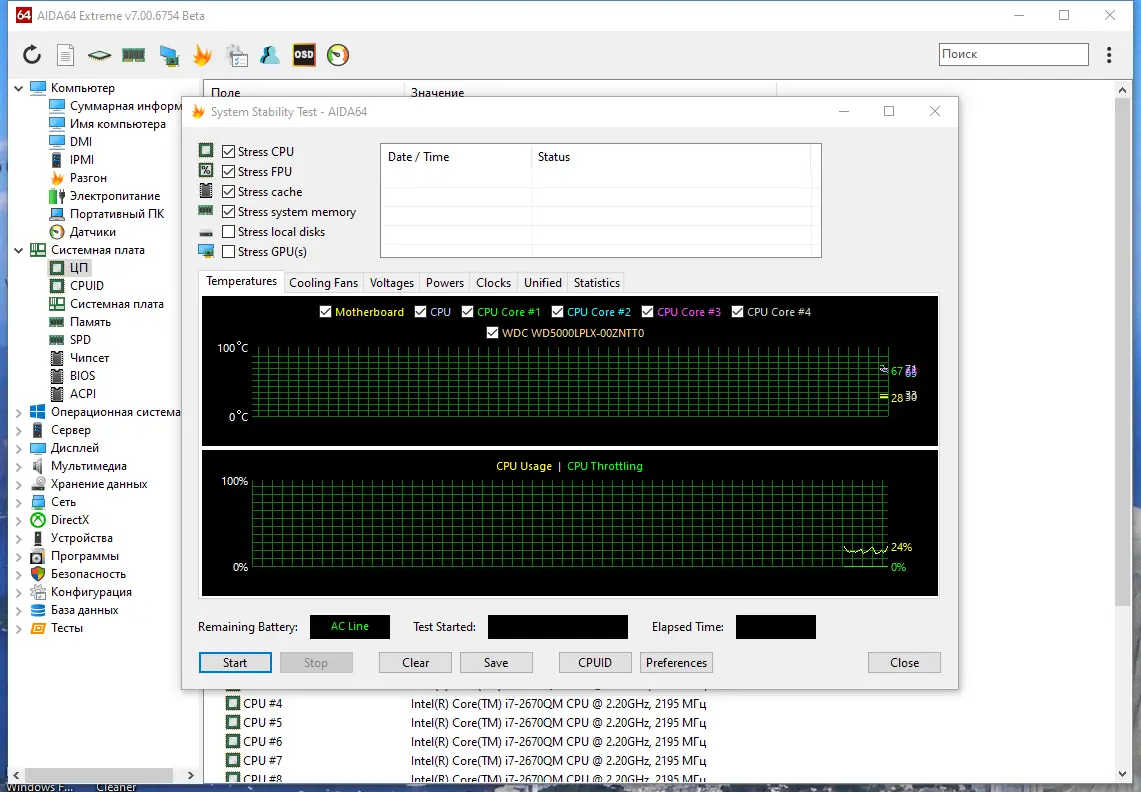Viewport: 1141px width, 792px height.
Task: Click the Save button
Action: [496, 662]
